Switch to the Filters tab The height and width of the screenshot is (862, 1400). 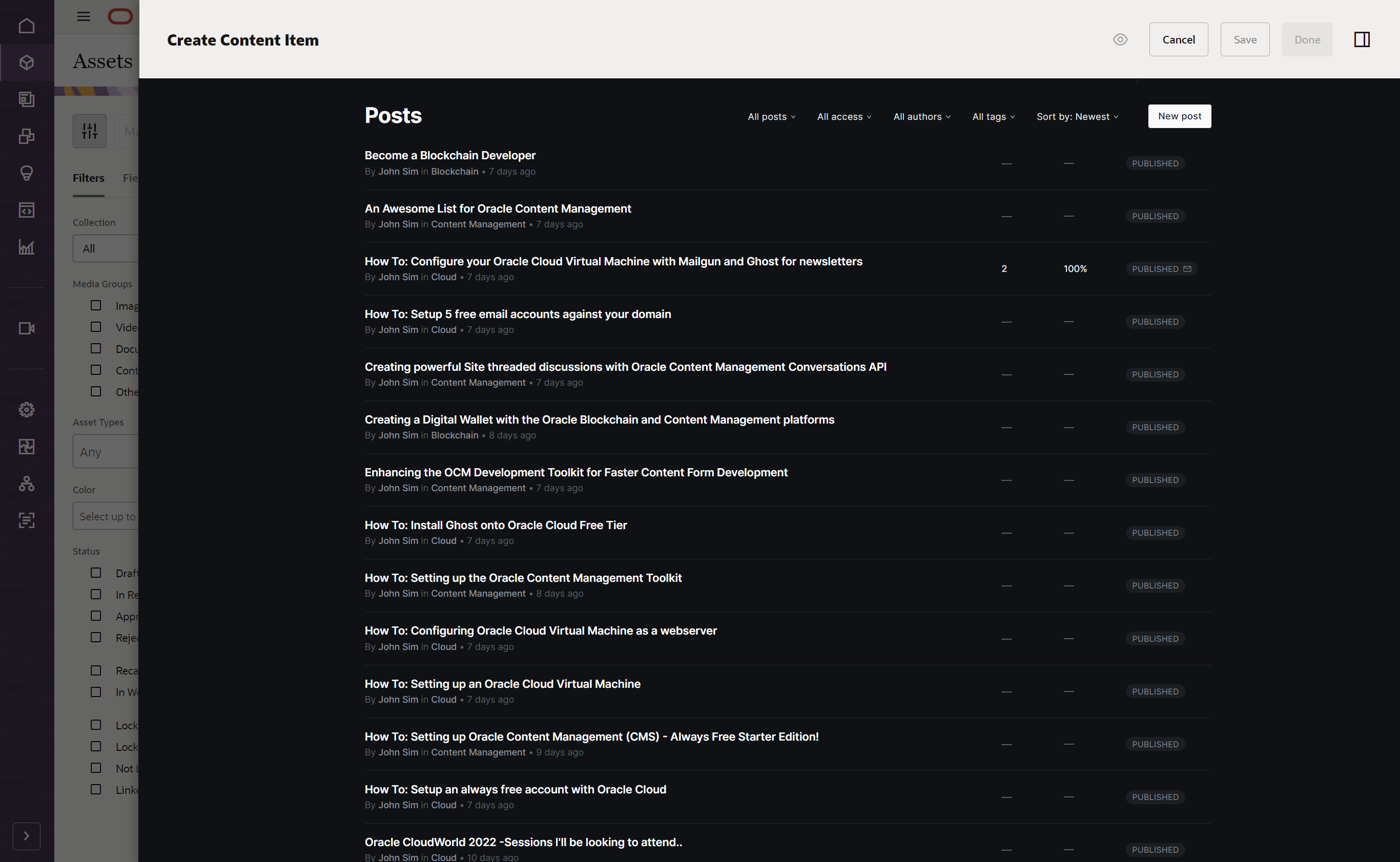coord(88,178)
